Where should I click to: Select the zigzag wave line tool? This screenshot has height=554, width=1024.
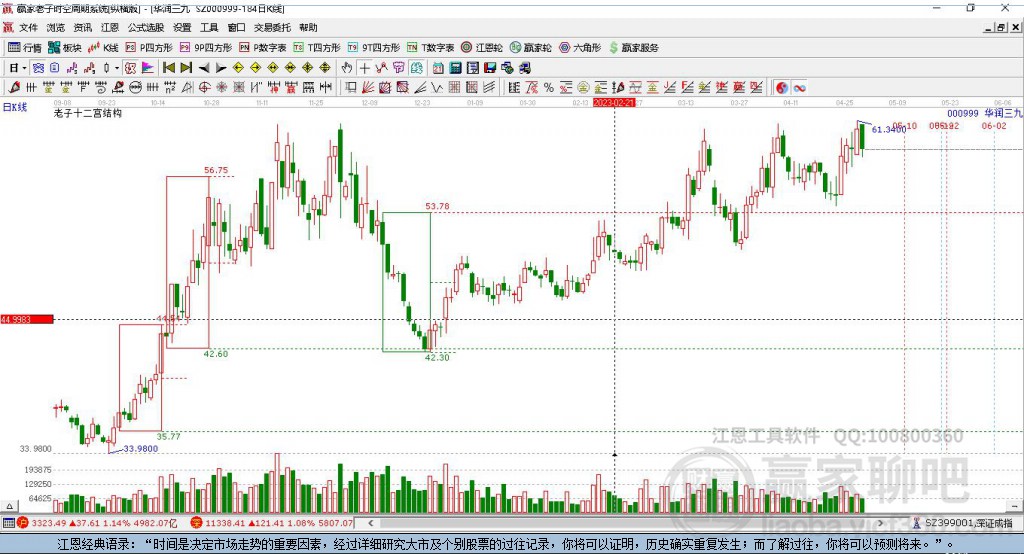click(x=436, y=88)
